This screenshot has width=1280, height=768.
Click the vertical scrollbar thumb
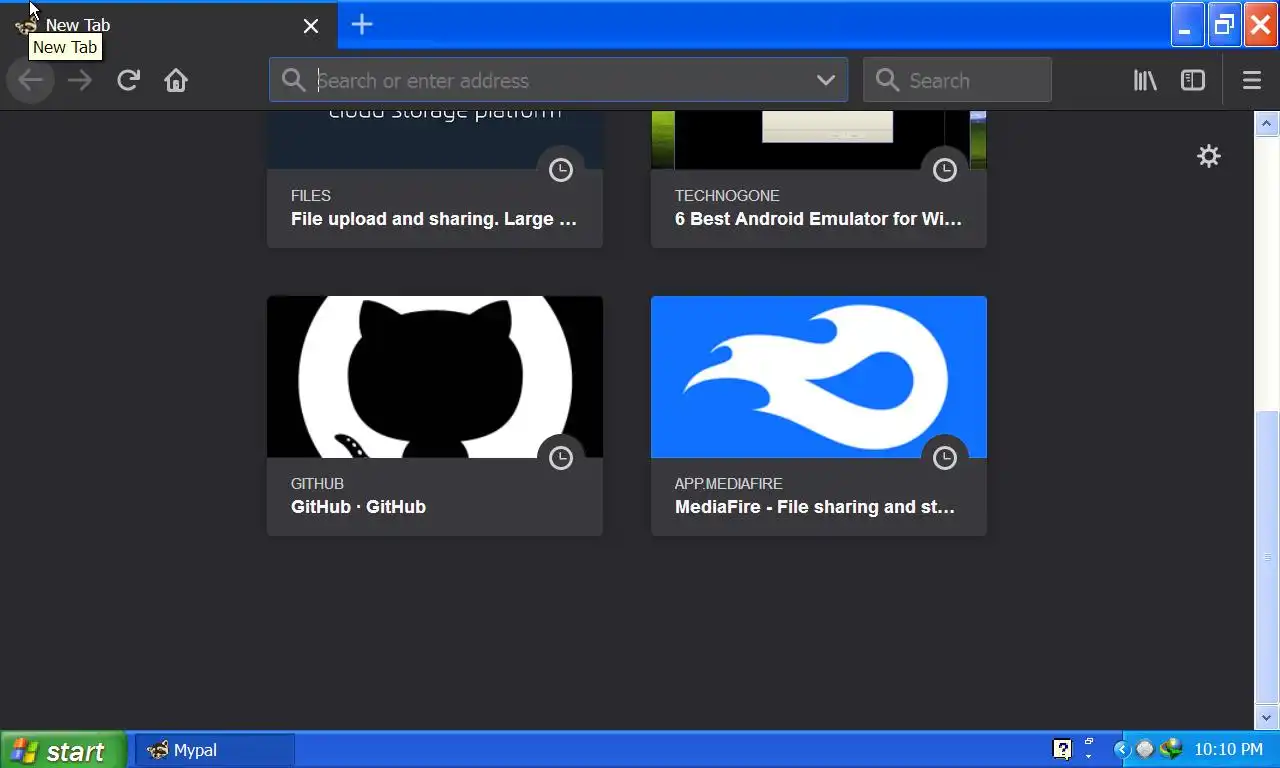1267,557
